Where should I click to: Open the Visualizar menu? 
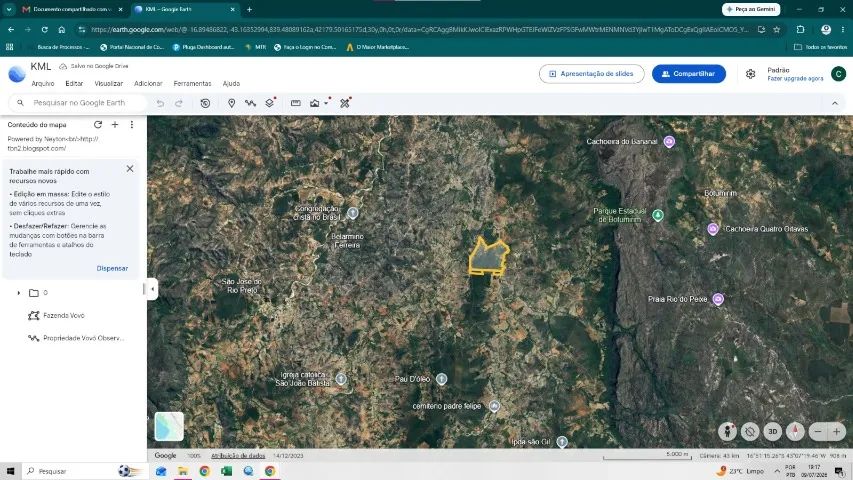click(x=109, y=83)
